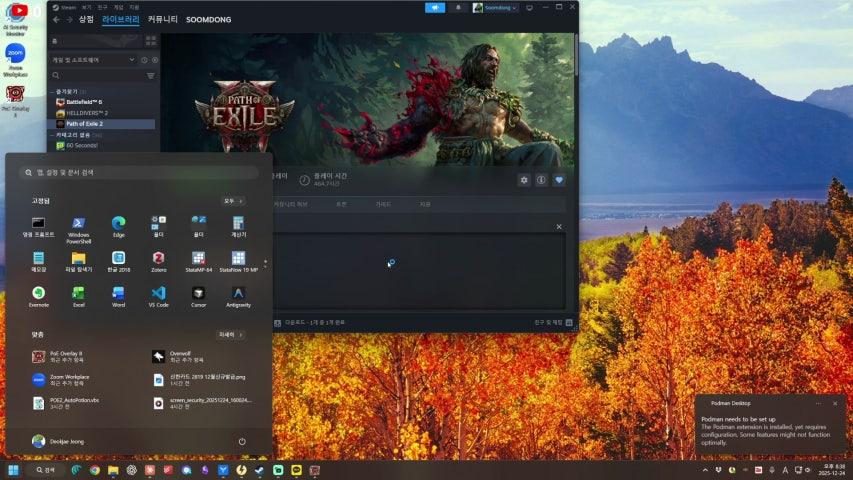
Task: Click the power button in Start menu
Action: click(x=242, y=441)
